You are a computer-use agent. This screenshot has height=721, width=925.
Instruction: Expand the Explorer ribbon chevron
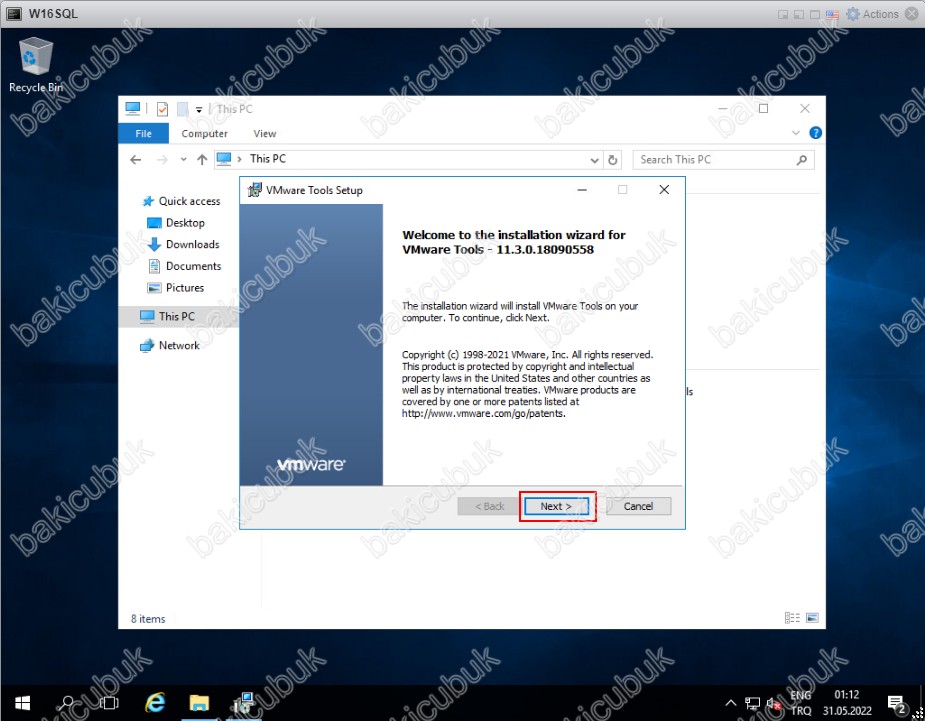(795, 133)
